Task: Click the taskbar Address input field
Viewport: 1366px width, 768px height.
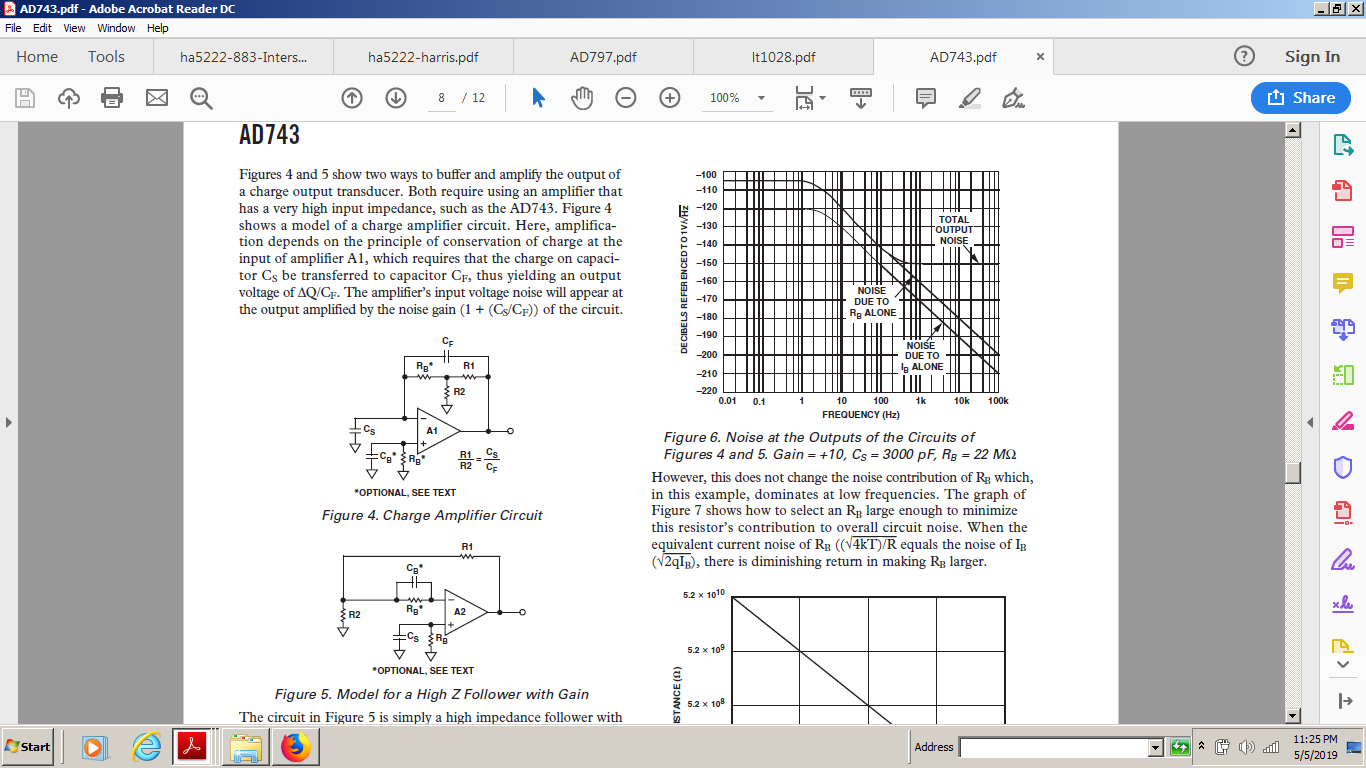Action: tap(1053, 747)
